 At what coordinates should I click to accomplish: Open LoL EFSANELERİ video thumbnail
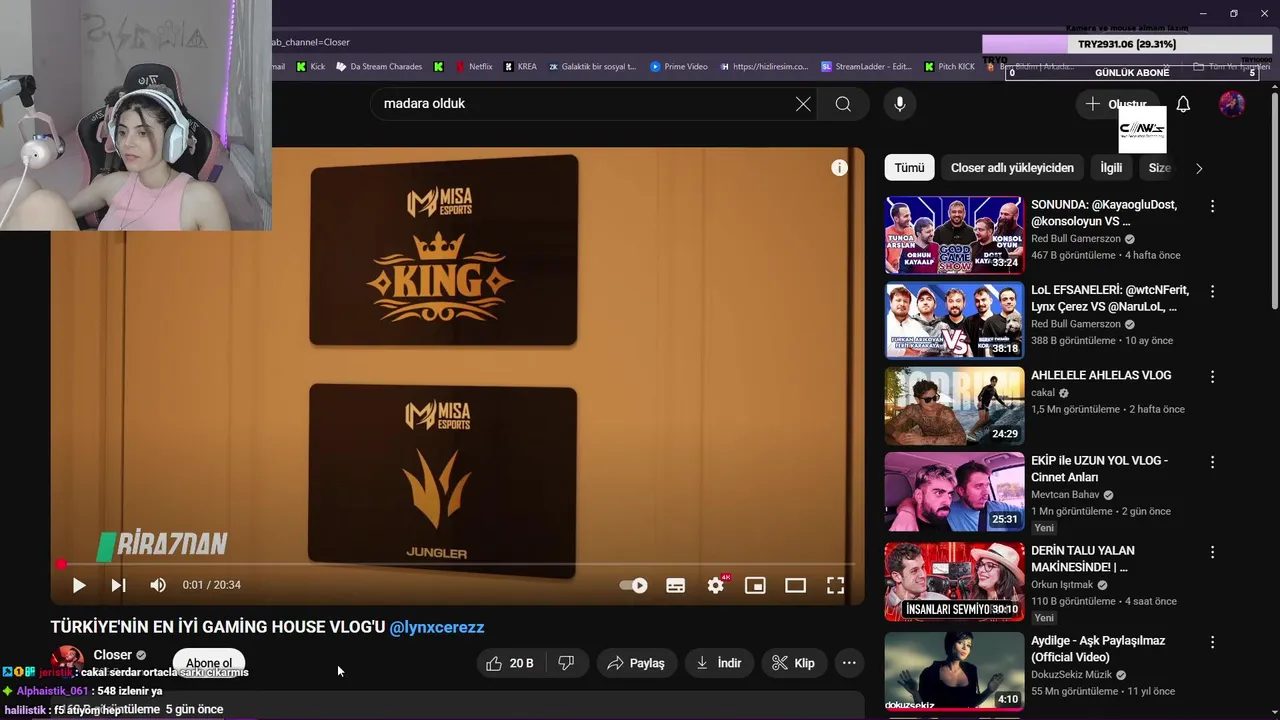(954, 320)
